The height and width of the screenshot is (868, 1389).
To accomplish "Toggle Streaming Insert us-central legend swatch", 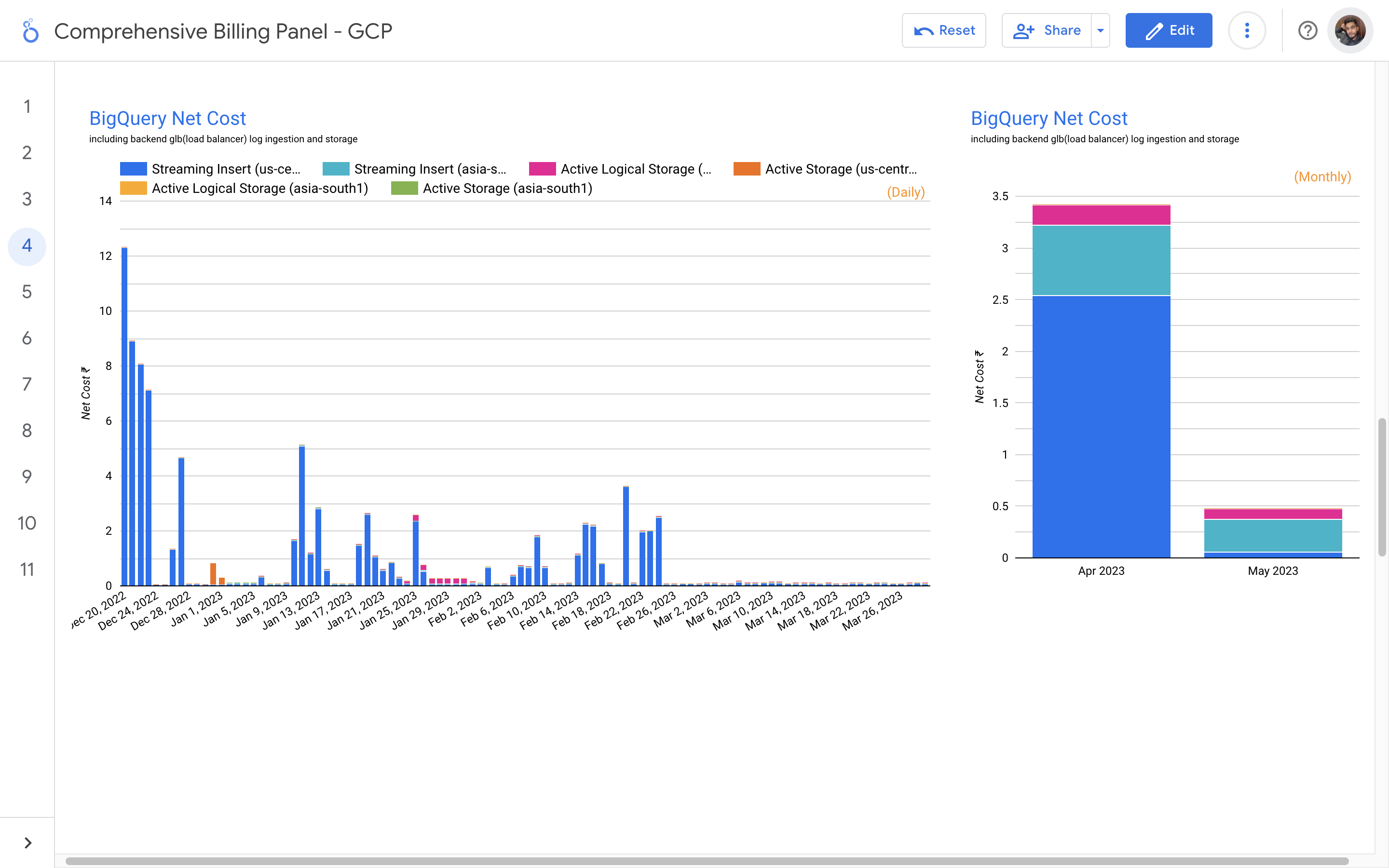I will pos(133,169).
